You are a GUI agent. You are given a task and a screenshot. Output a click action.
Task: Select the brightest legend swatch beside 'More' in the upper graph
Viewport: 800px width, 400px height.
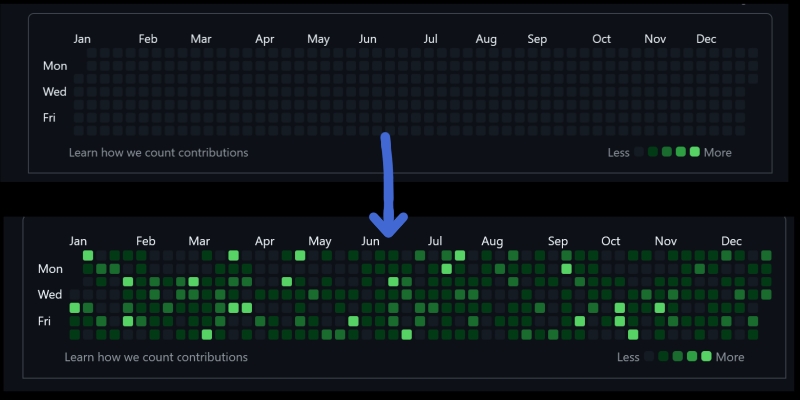click(695, 152)
